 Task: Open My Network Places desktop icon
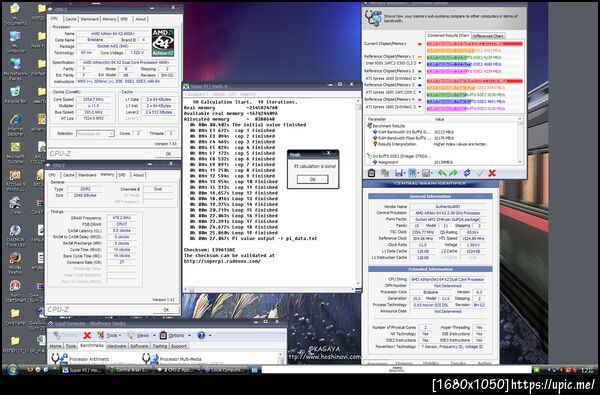(15, 69)
